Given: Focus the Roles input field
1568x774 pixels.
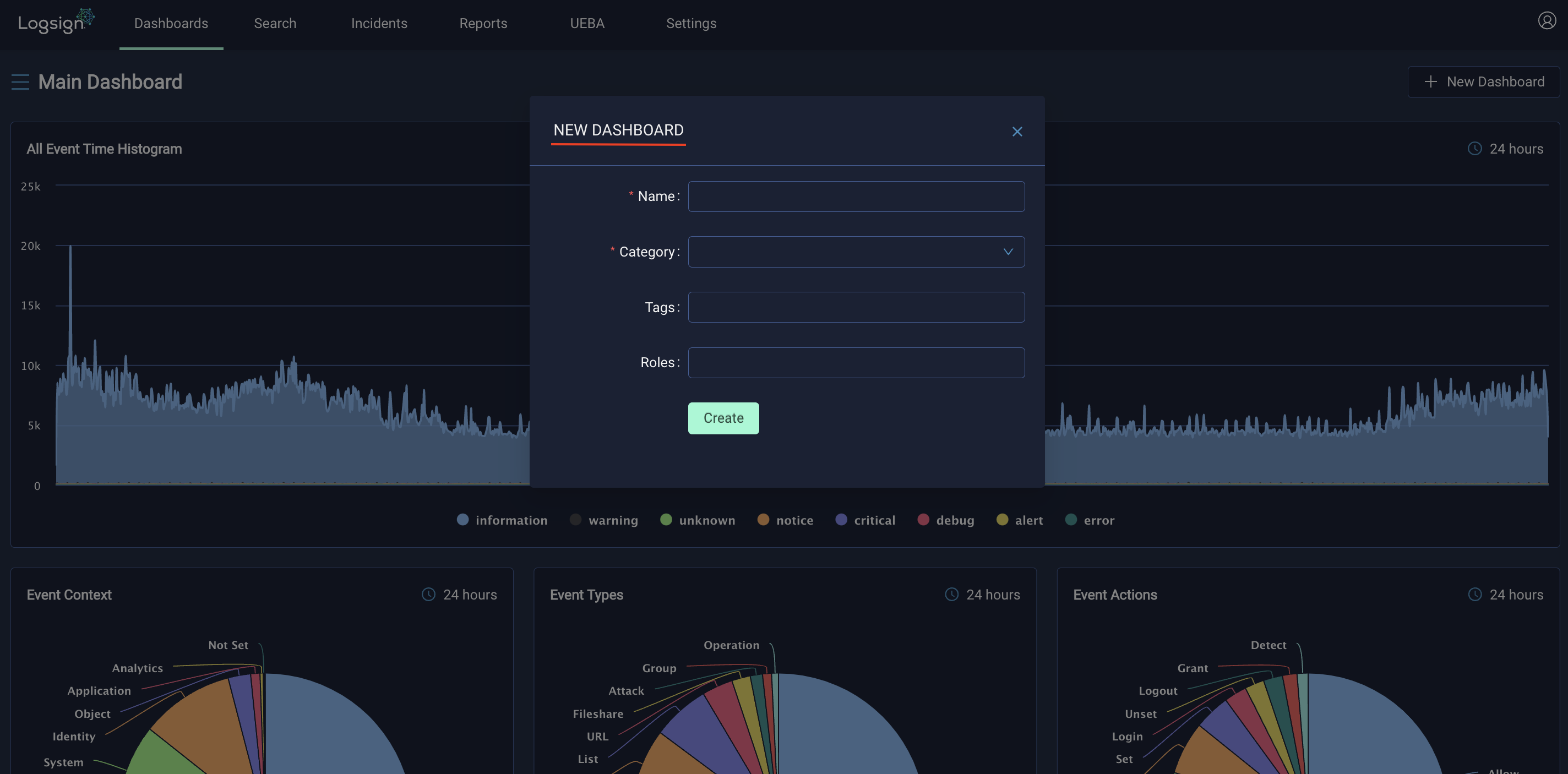Looking at the screenshot, I should 856,362.
